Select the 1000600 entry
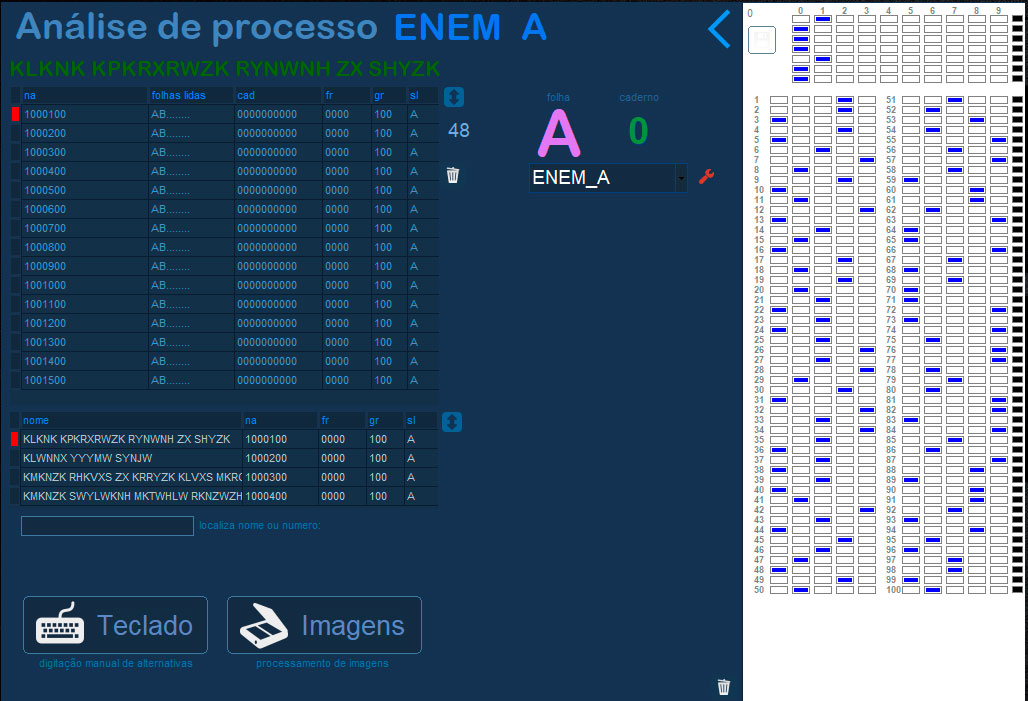Viewport: 1028px width, 701px height. point(225,209)
